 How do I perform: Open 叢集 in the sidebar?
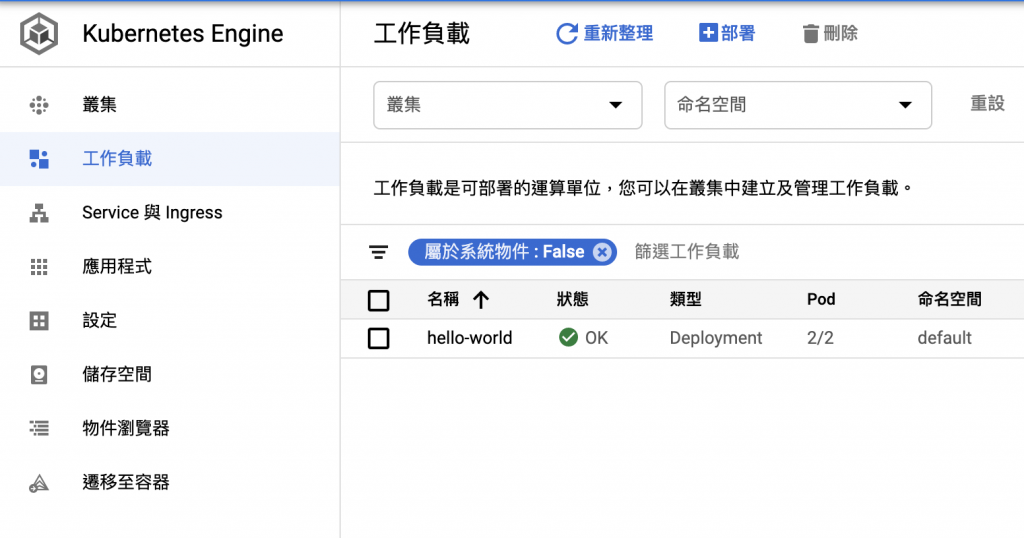pyautogui.click(x=170, y=104)
